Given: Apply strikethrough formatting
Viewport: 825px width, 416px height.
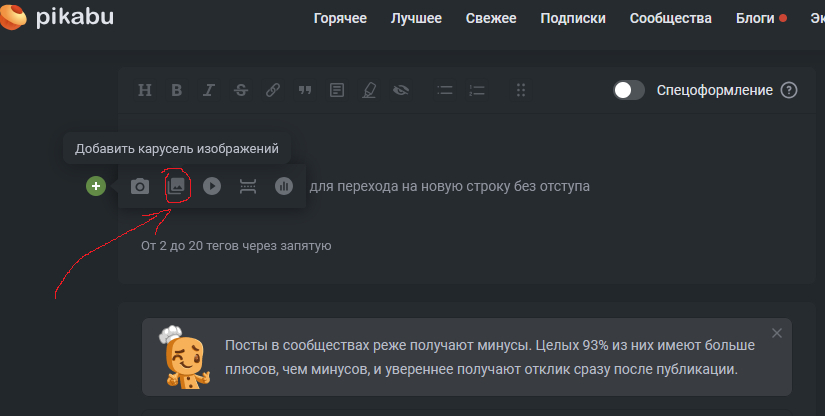Looking at the screenshot, I should [x=241, y=90].
